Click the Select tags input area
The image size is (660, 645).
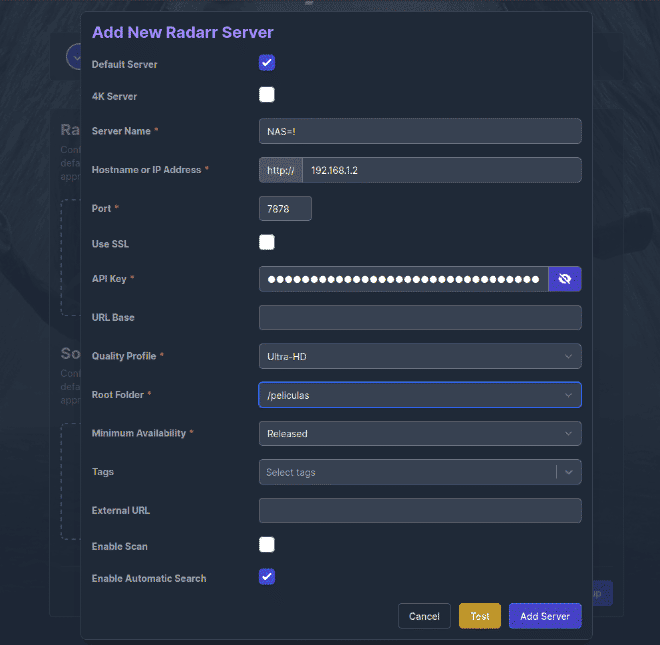407,472
